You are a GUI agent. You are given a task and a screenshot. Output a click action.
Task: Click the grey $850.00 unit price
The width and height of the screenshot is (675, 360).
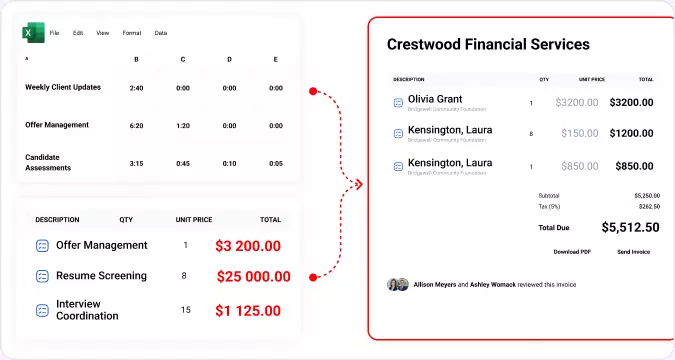579,166
